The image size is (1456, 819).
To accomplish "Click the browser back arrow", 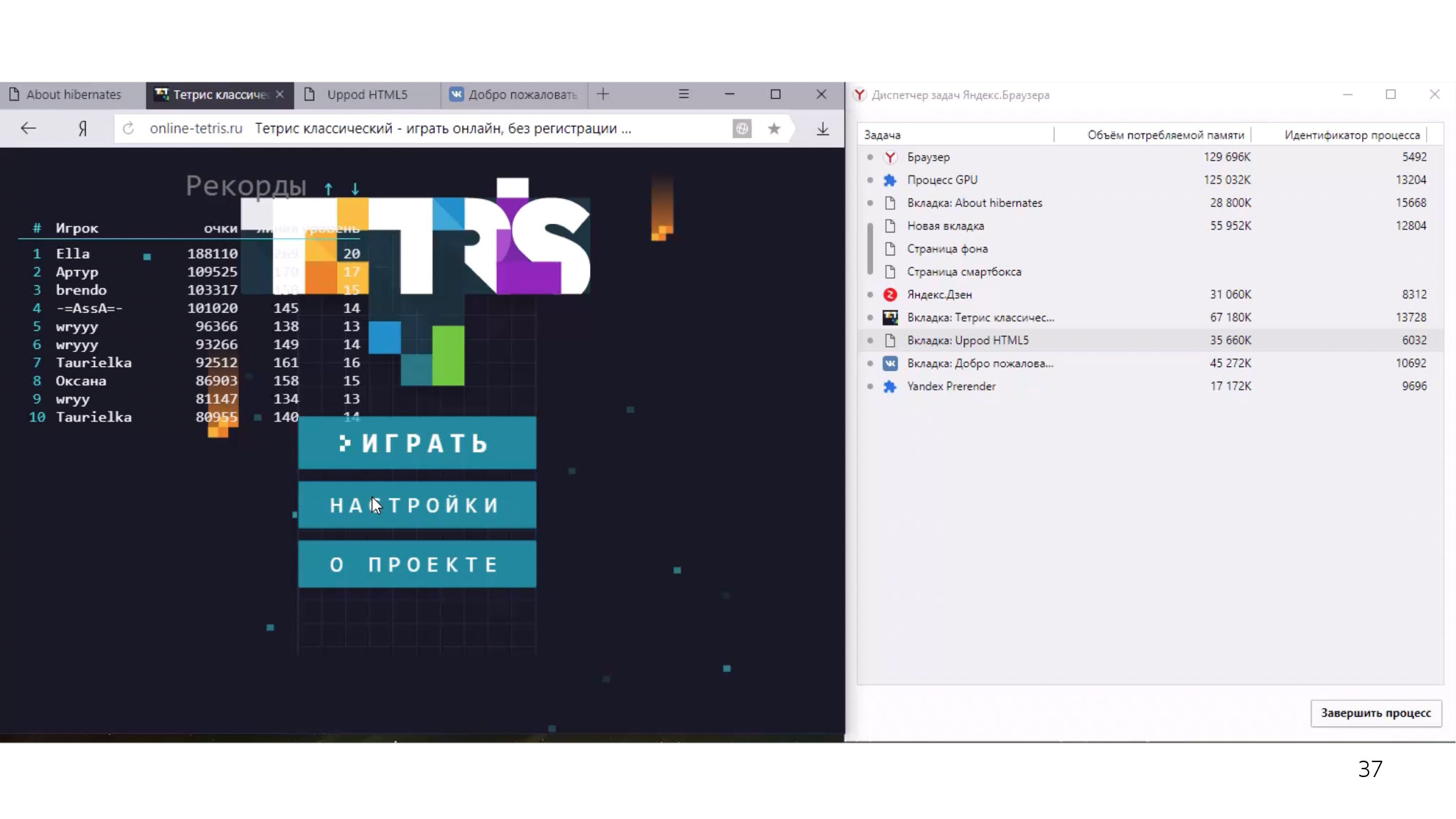I will point(28,129).
